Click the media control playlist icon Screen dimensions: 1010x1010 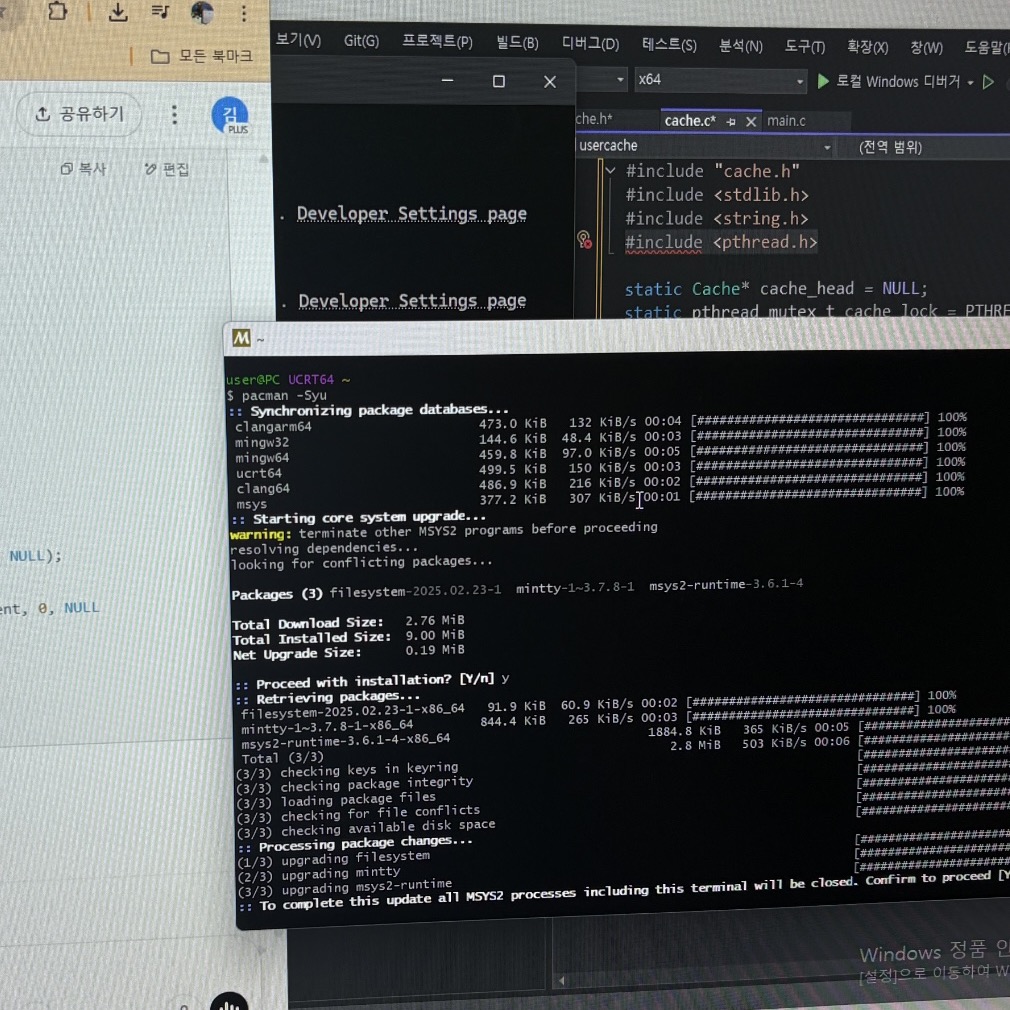click(x=160, y=12)
